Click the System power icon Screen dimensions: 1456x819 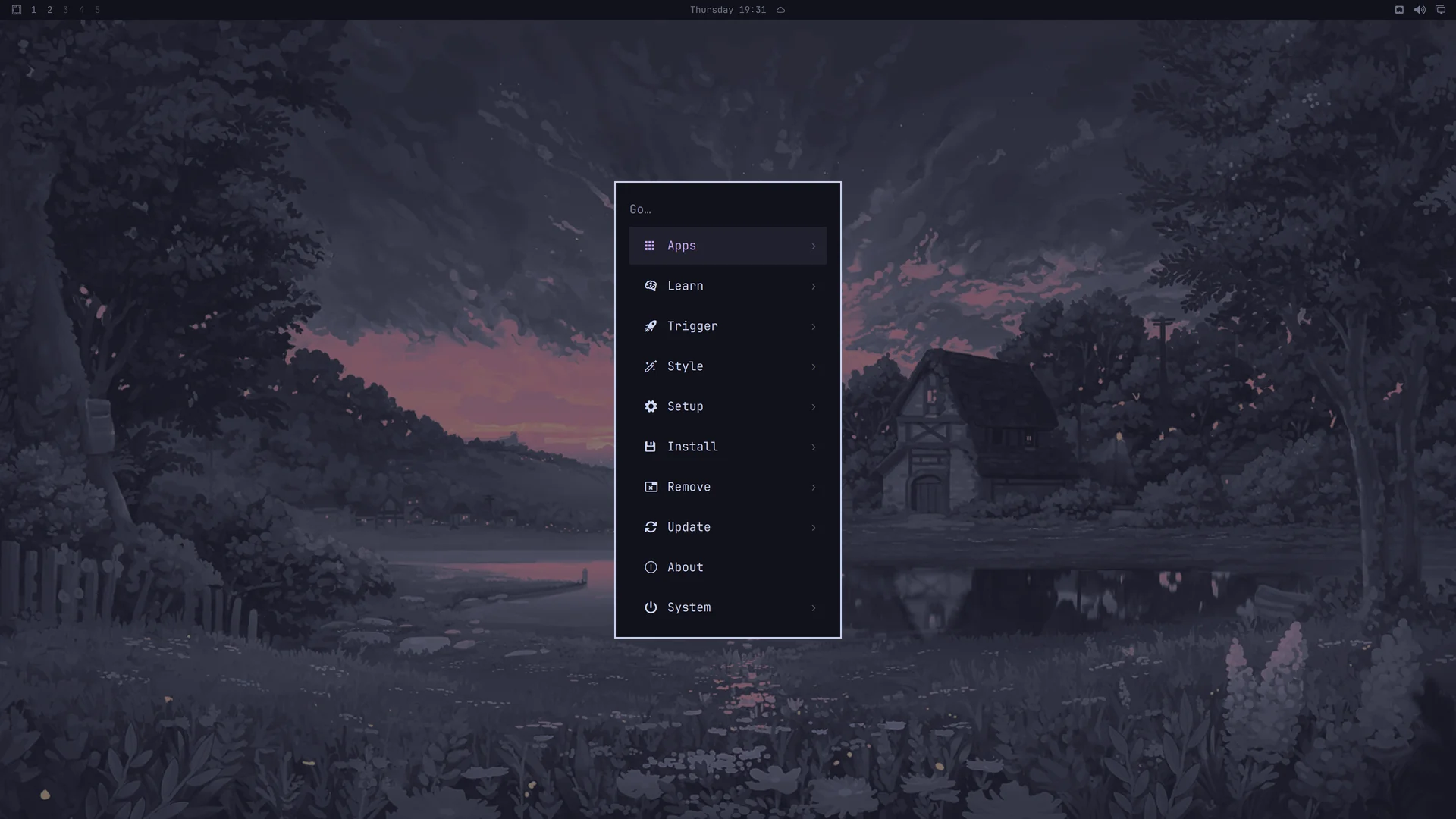coord(651,607)
